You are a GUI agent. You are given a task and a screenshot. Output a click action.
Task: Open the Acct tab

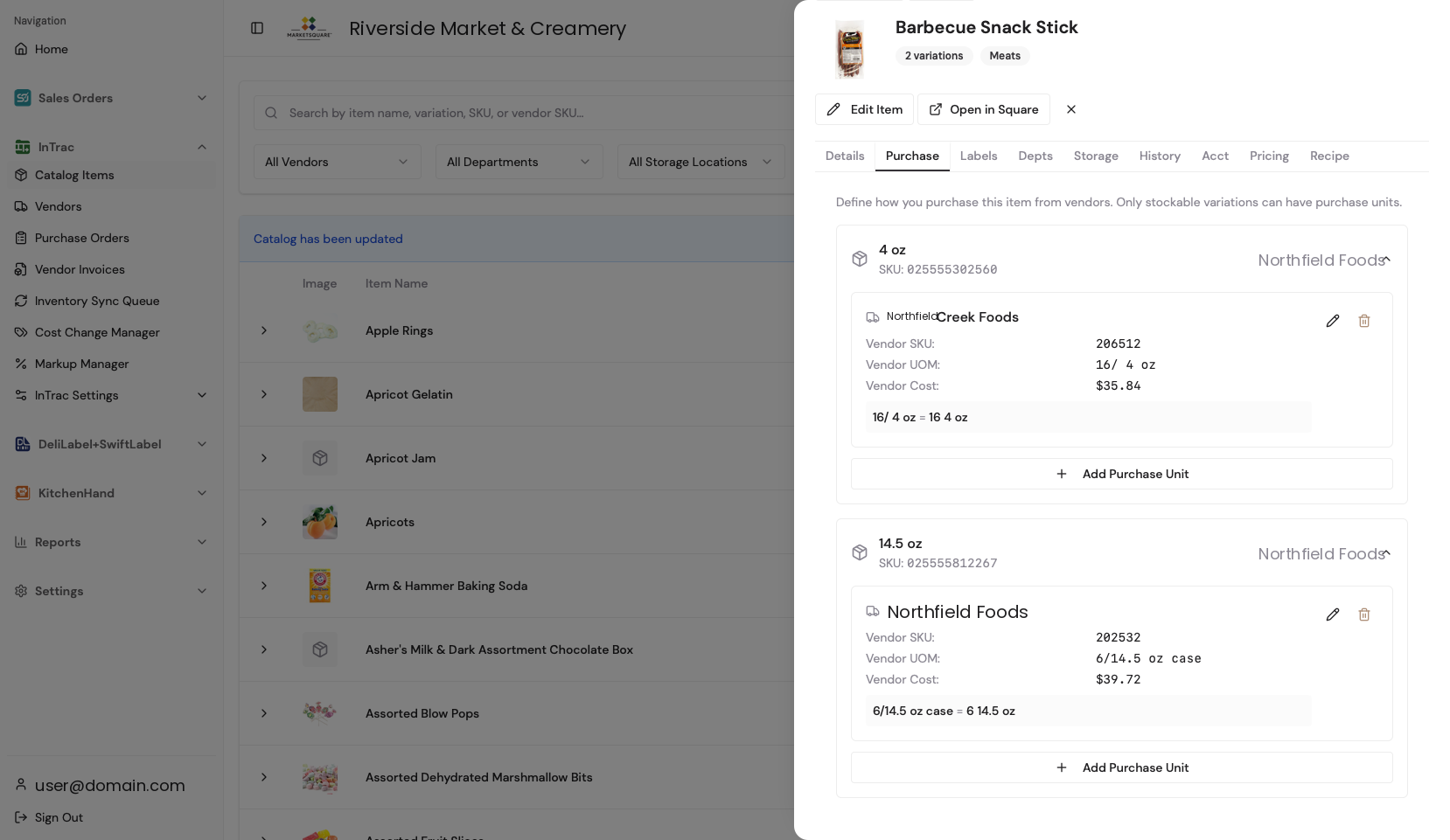click(1215, 156)
